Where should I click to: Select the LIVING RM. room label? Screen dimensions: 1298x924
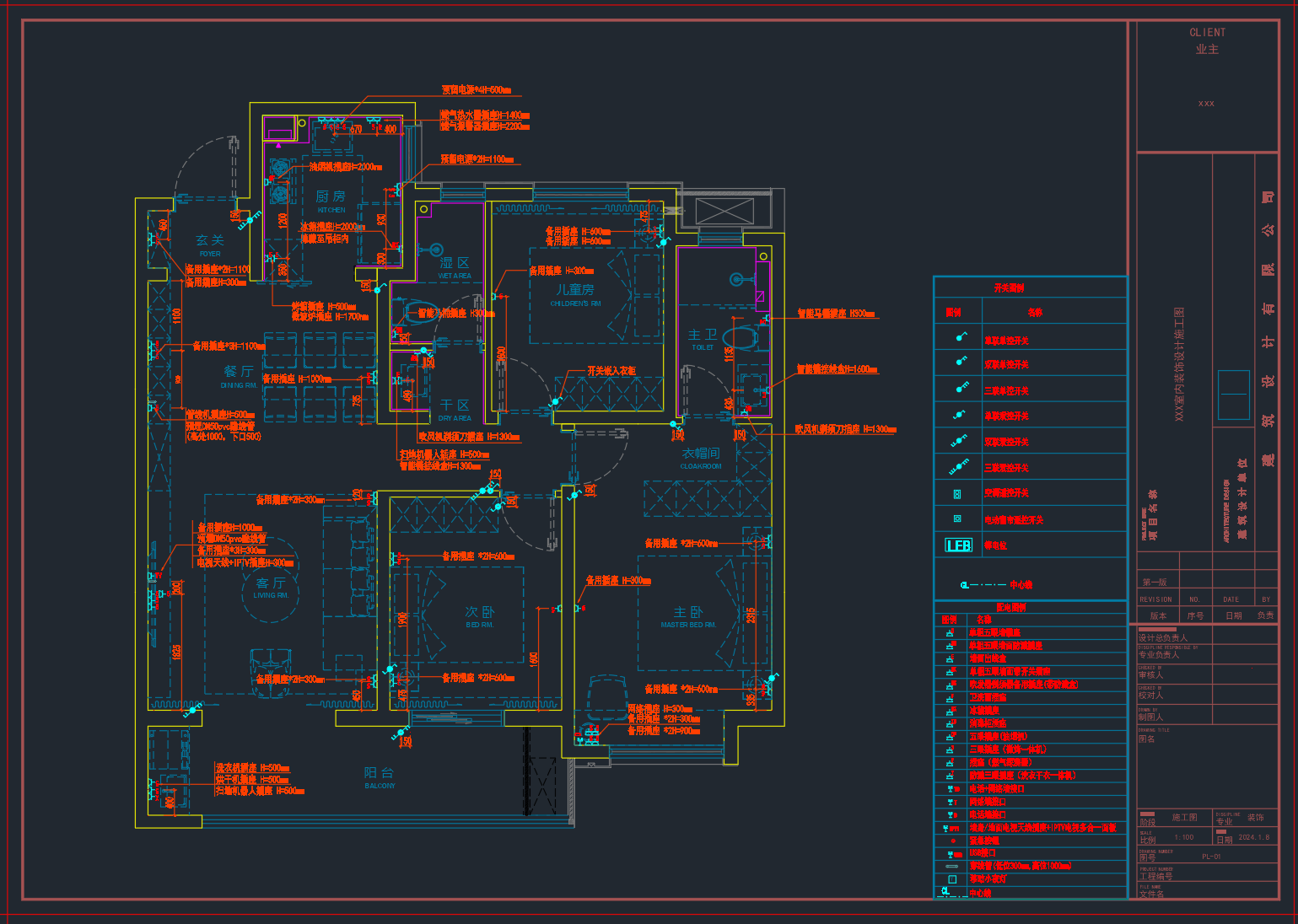[x=271, y=595]
